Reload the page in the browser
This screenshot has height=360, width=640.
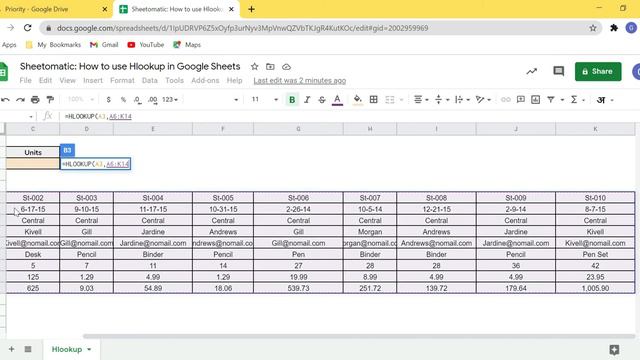pyautogui.click(x=27, y=28)
